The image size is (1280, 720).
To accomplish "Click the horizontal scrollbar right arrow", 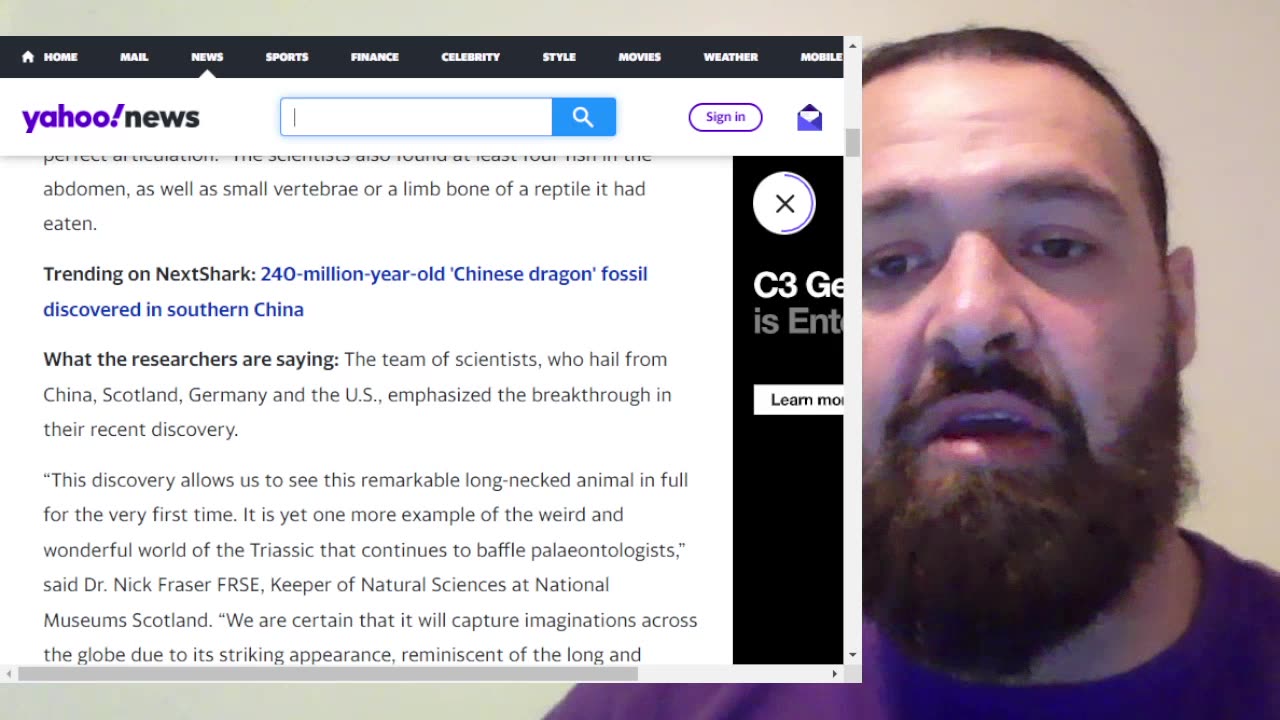I will click(x=835, y=674).
